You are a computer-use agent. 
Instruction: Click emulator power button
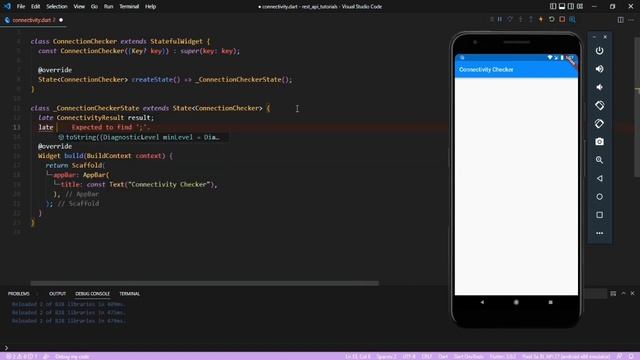599,51
